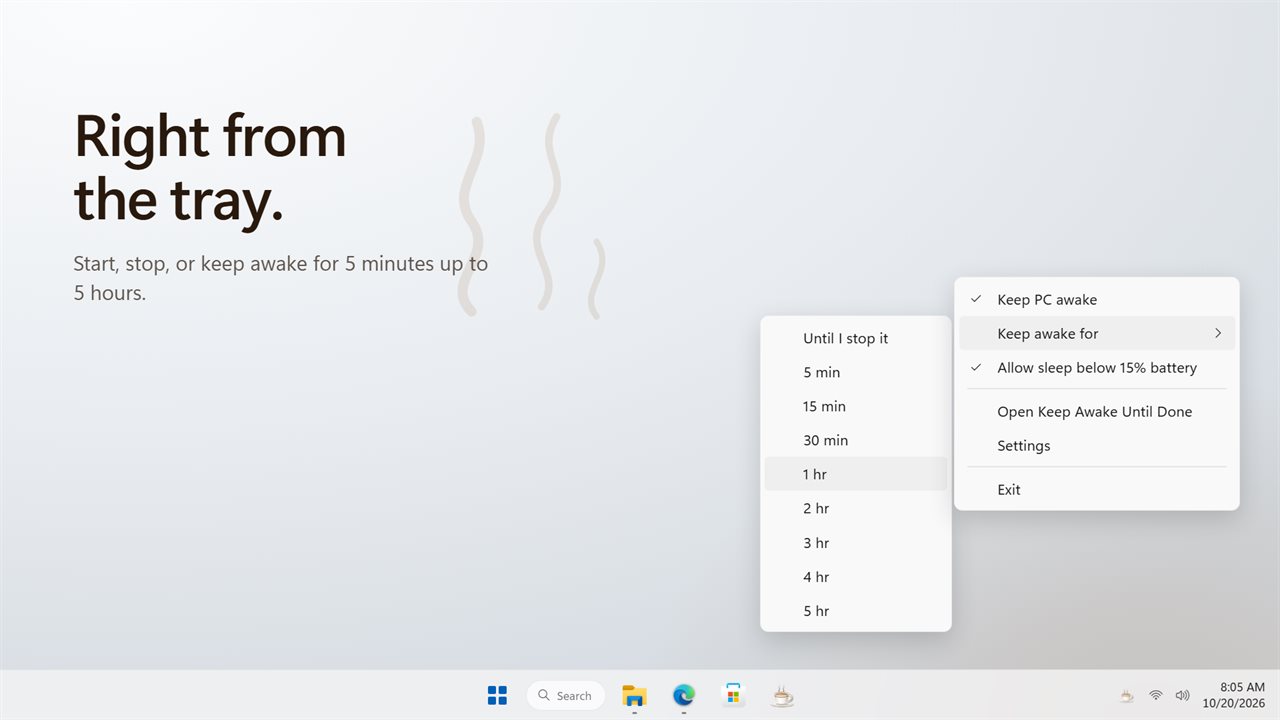Pick the 3 hr duration
The image size is (1280, 720).
click(x=856, y=543)
